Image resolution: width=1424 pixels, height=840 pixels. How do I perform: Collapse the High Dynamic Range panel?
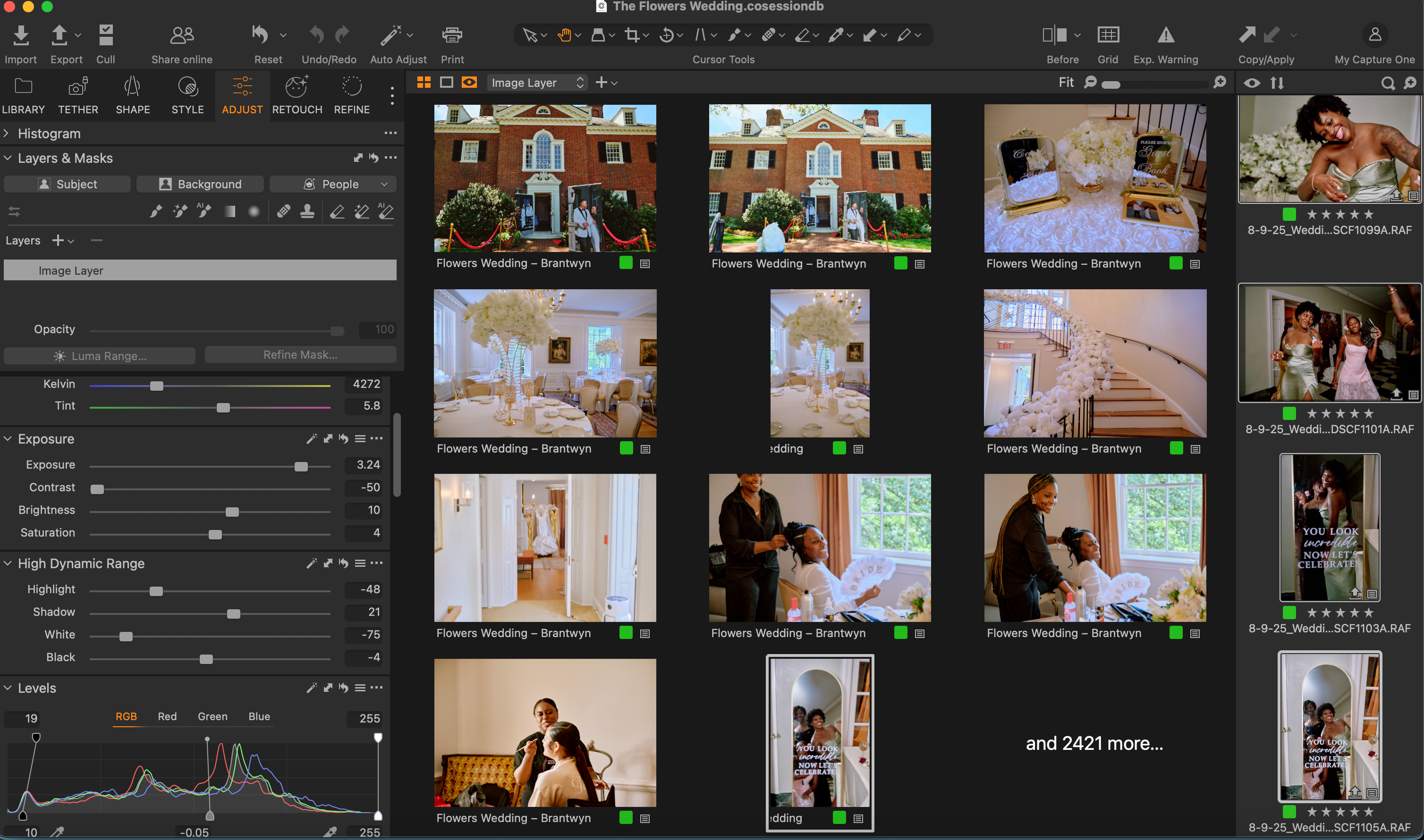coord(8,563)
